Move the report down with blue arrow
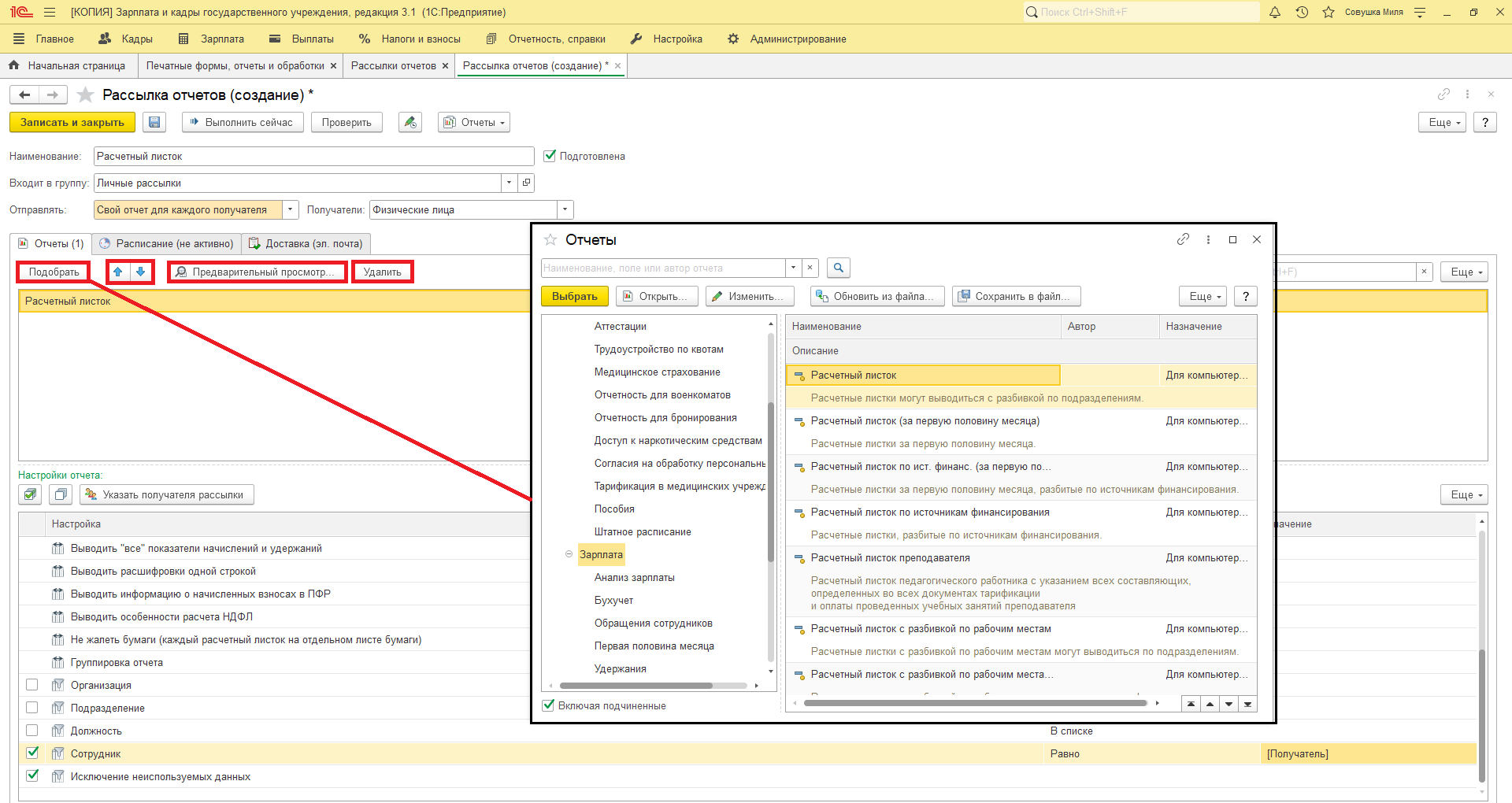Viewport: 1512px width, 803px height. click(141, 272)
